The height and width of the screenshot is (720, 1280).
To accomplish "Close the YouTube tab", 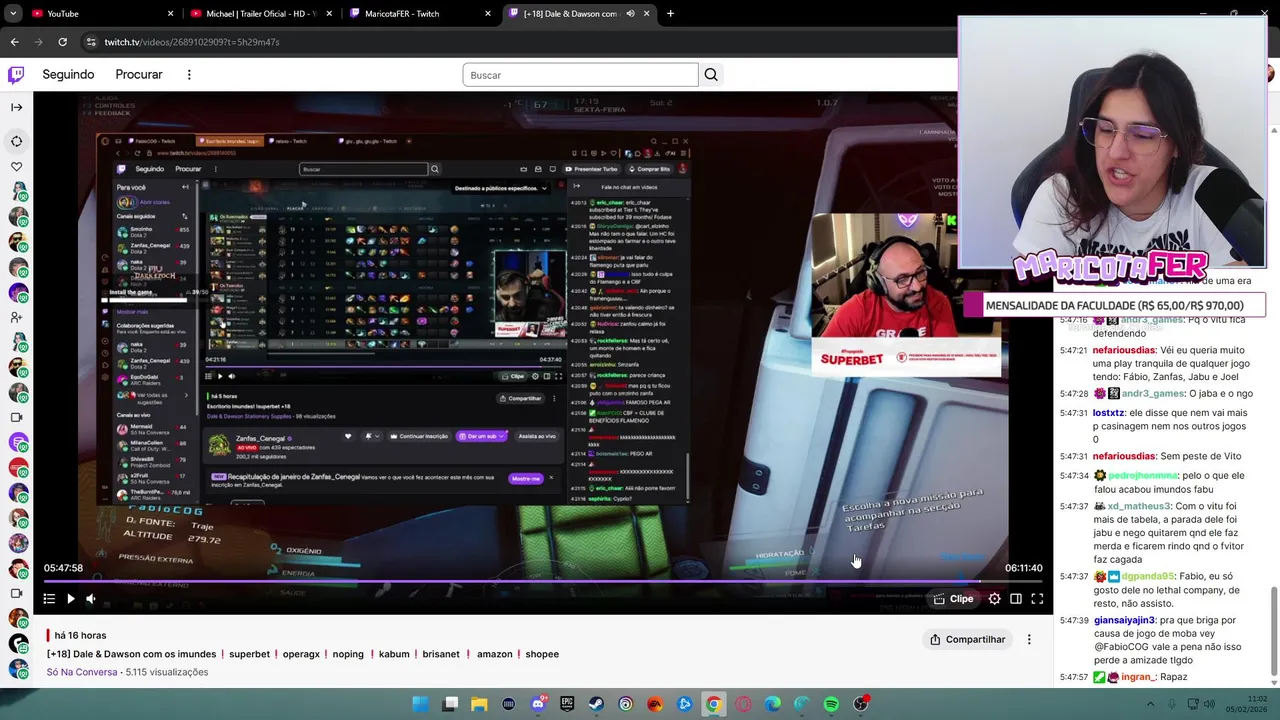I will (170, 14).
